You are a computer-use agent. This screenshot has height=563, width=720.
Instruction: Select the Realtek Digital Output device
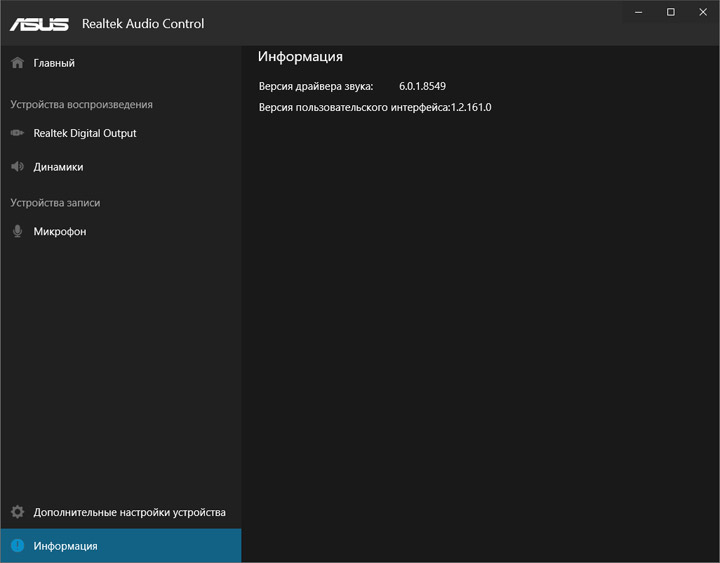[85, 133]
